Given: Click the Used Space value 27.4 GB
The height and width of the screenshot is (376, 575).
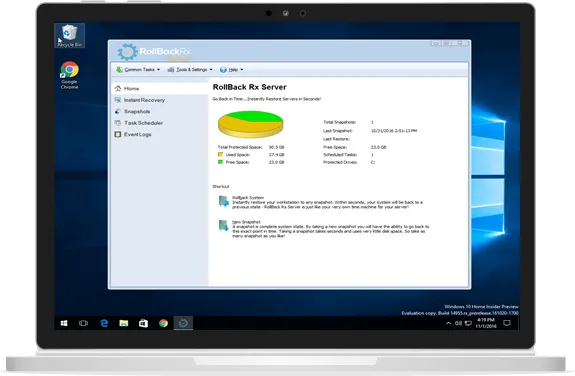Looking at the screenshot, I should [276, 154].
